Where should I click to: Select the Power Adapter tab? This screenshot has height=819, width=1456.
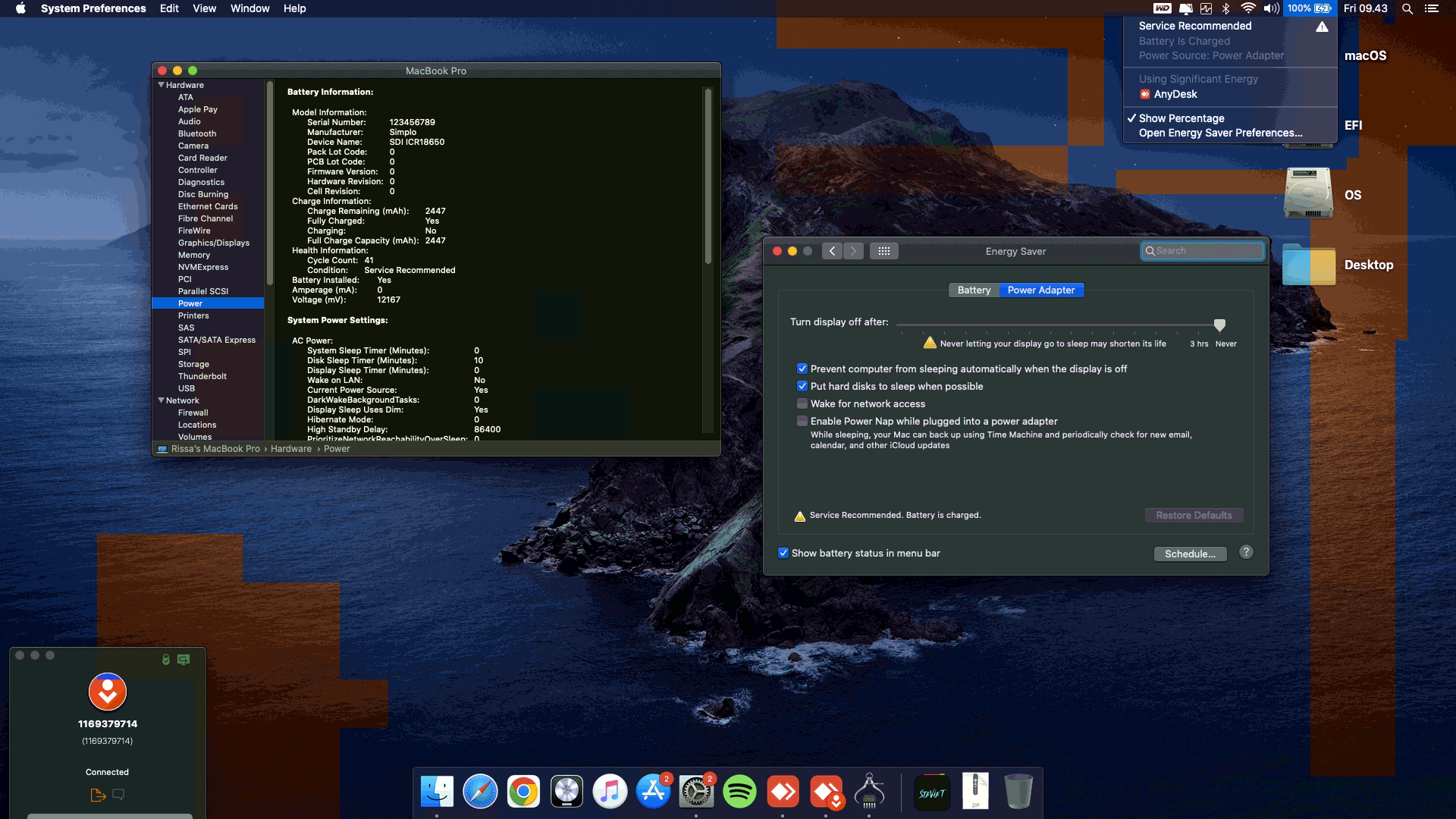[1041, 290]
